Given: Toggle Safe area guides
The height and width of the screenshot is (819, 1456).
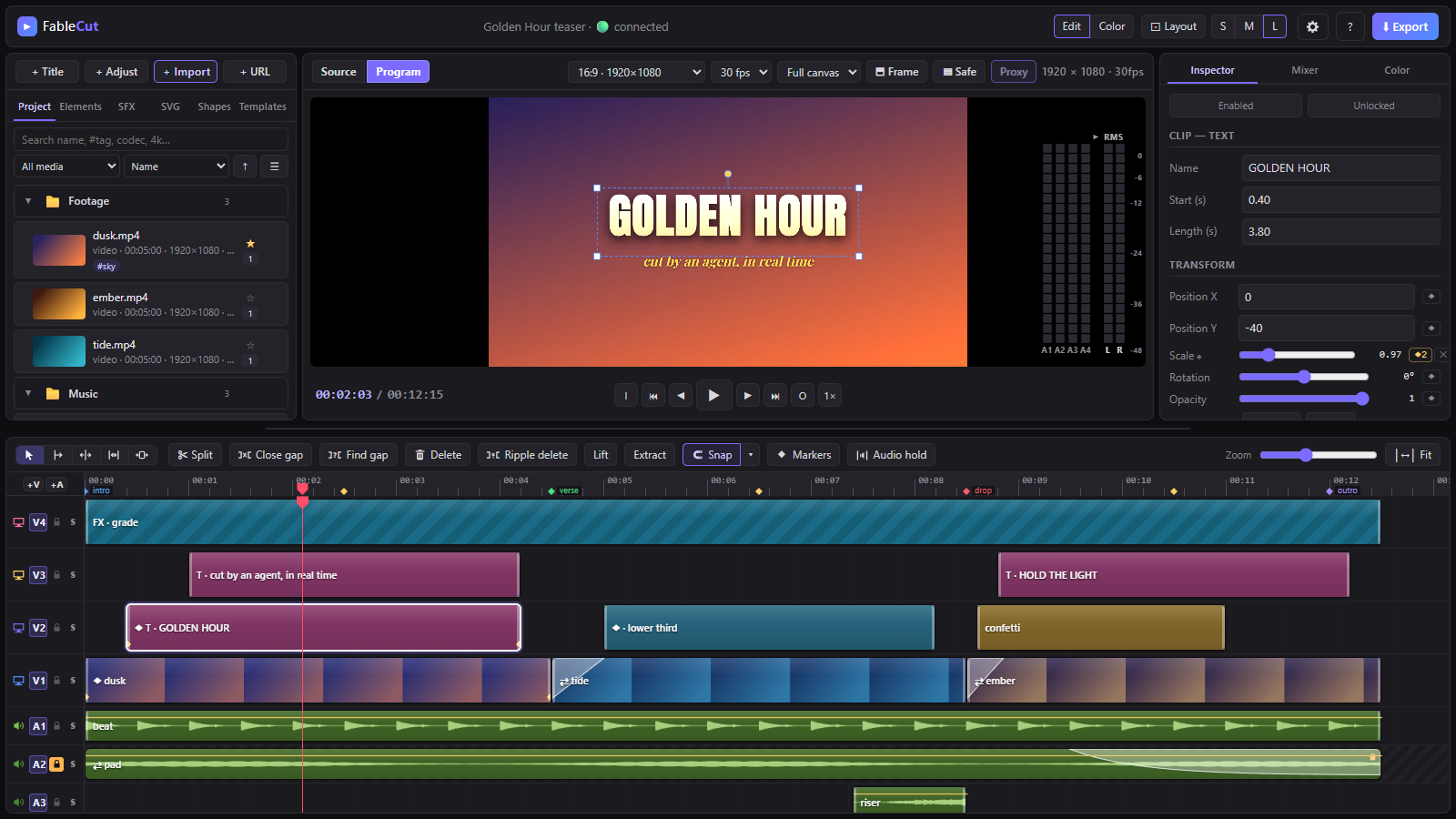Looking at the screenshot, I should click(x=959, y=72).
